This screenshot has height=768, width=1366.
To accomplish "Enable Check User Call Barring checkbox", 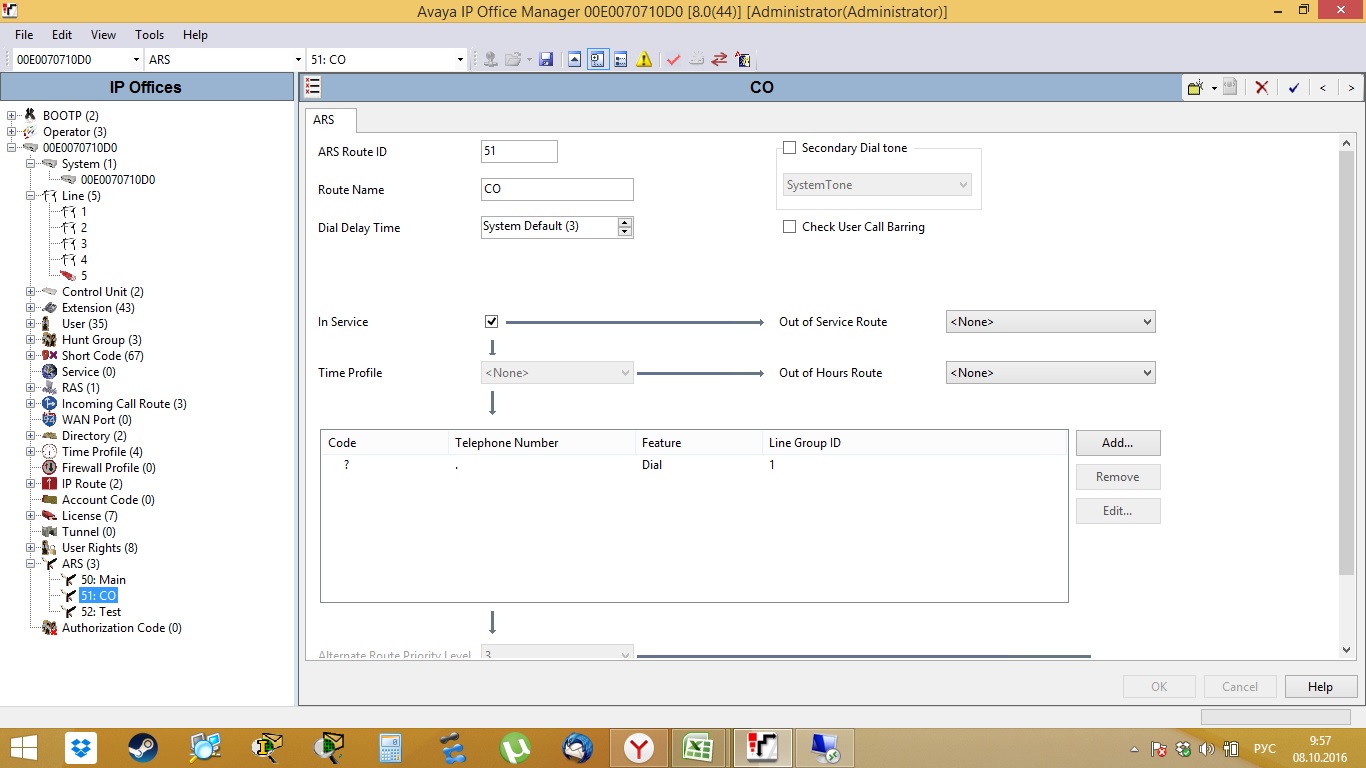I will pos(790,227).
